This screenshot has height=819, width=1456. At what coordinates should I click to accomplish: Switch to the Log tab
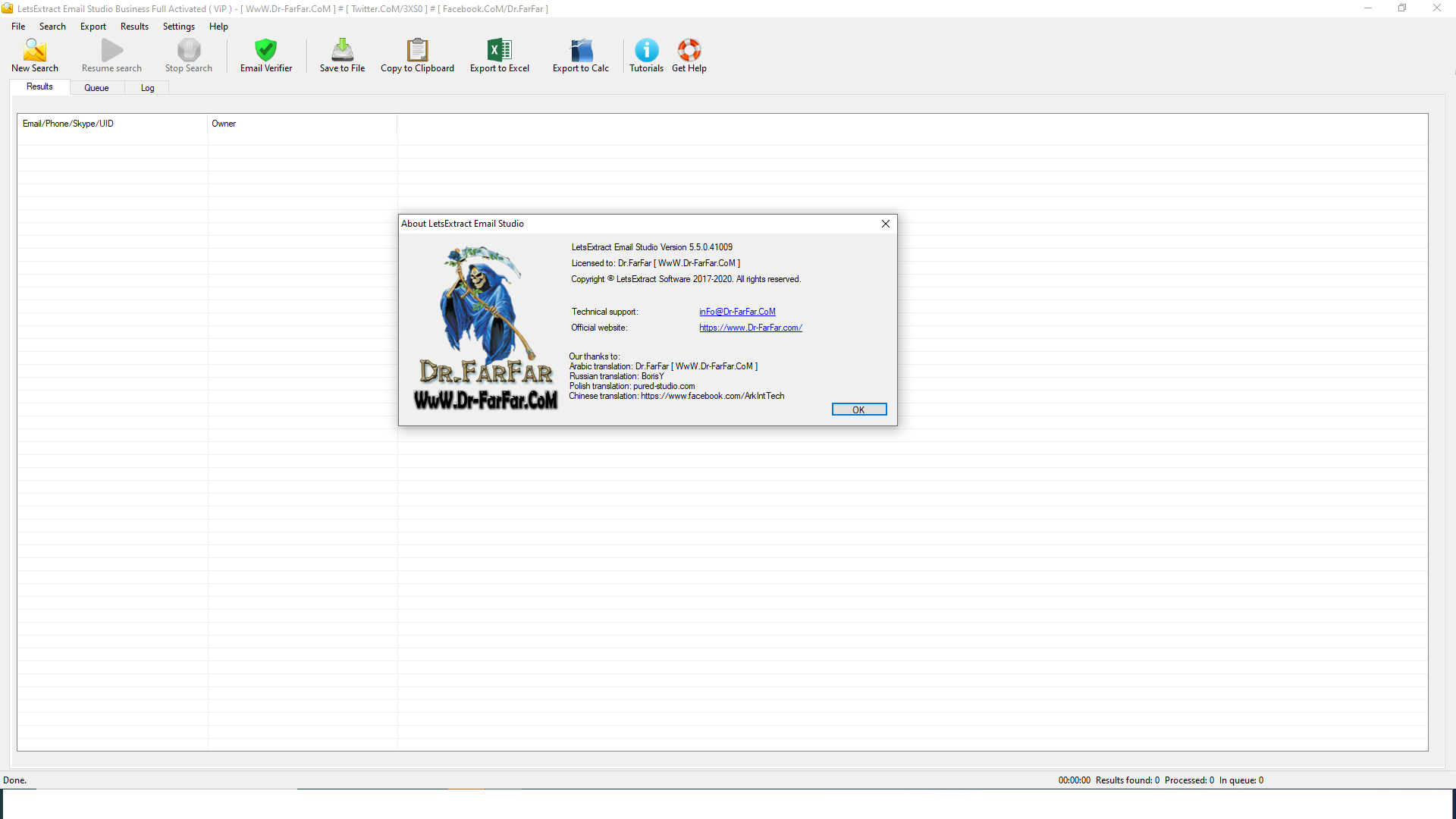[x=147, y=88]
